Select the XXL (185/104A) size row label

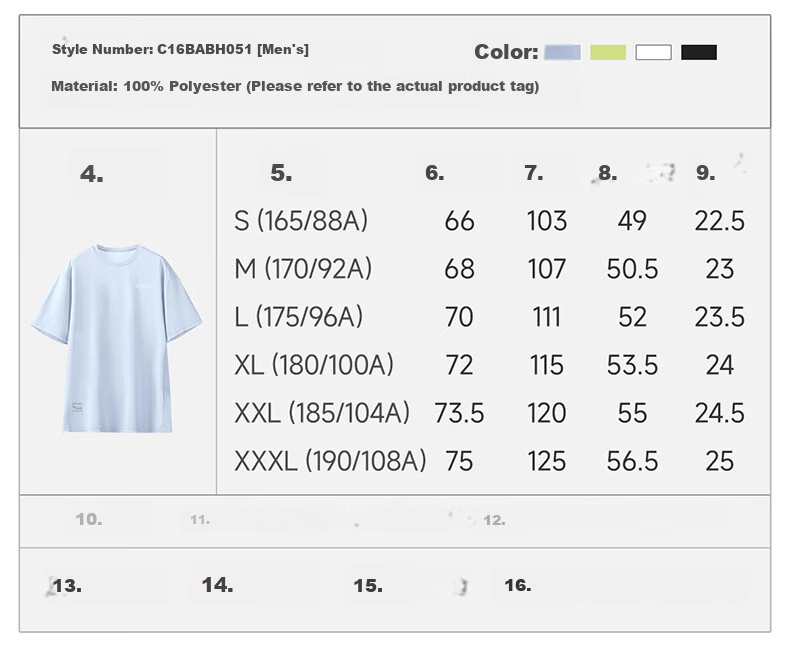pos(322,413)
